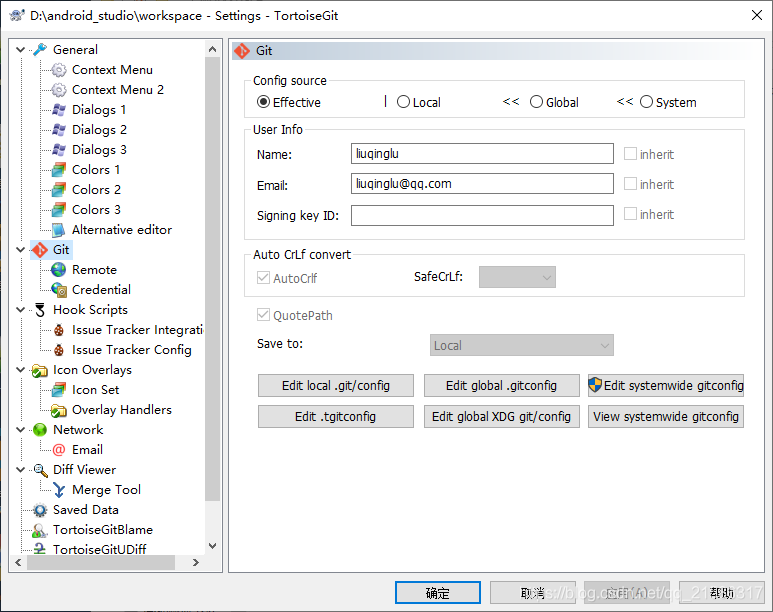773x612 pixels.
Task: Toggle the AutoCrlf checkbox
Action: pyautogui.click(x=263, y=278)
